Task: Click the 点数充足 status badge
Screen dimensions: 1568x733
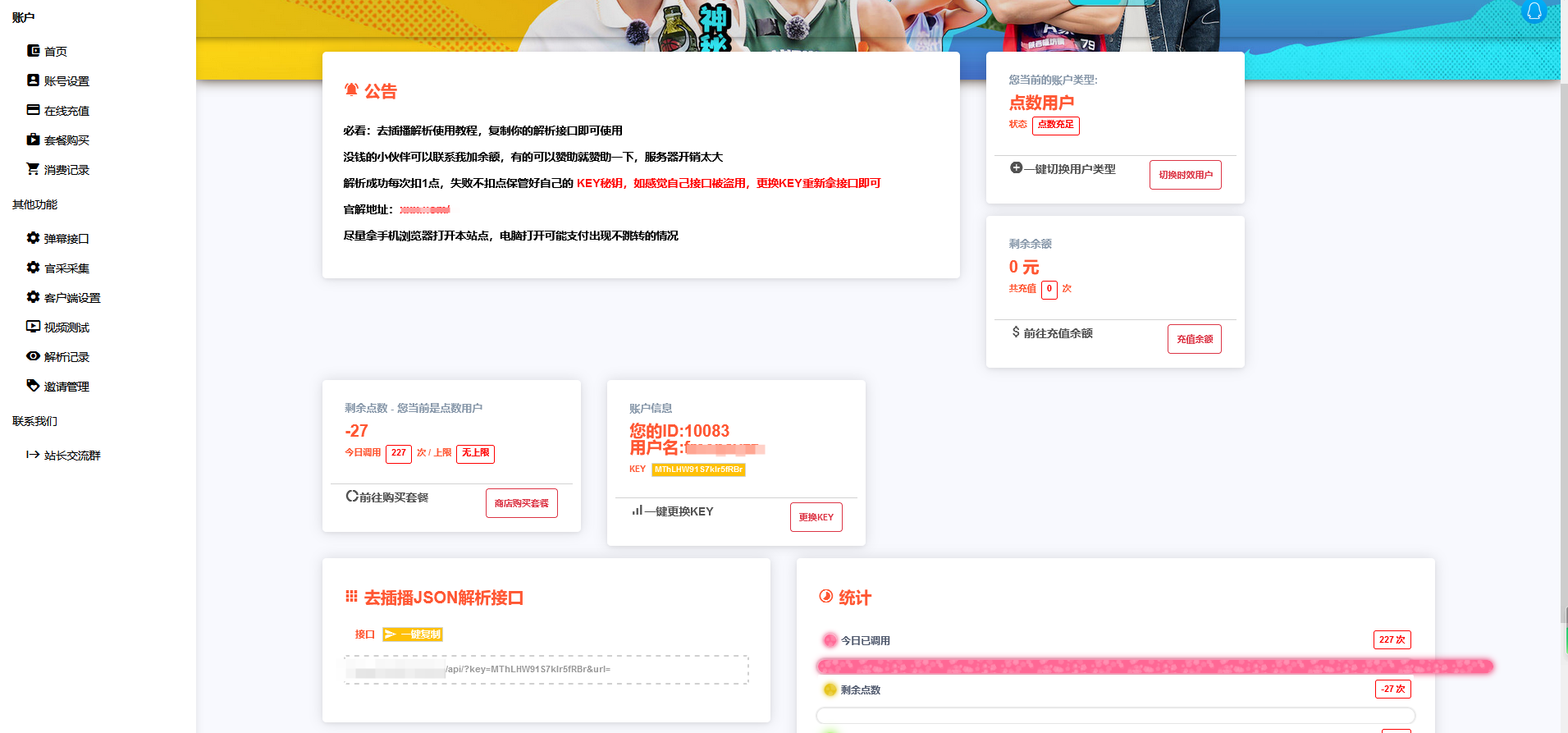Action: (x=1055, y=125)
